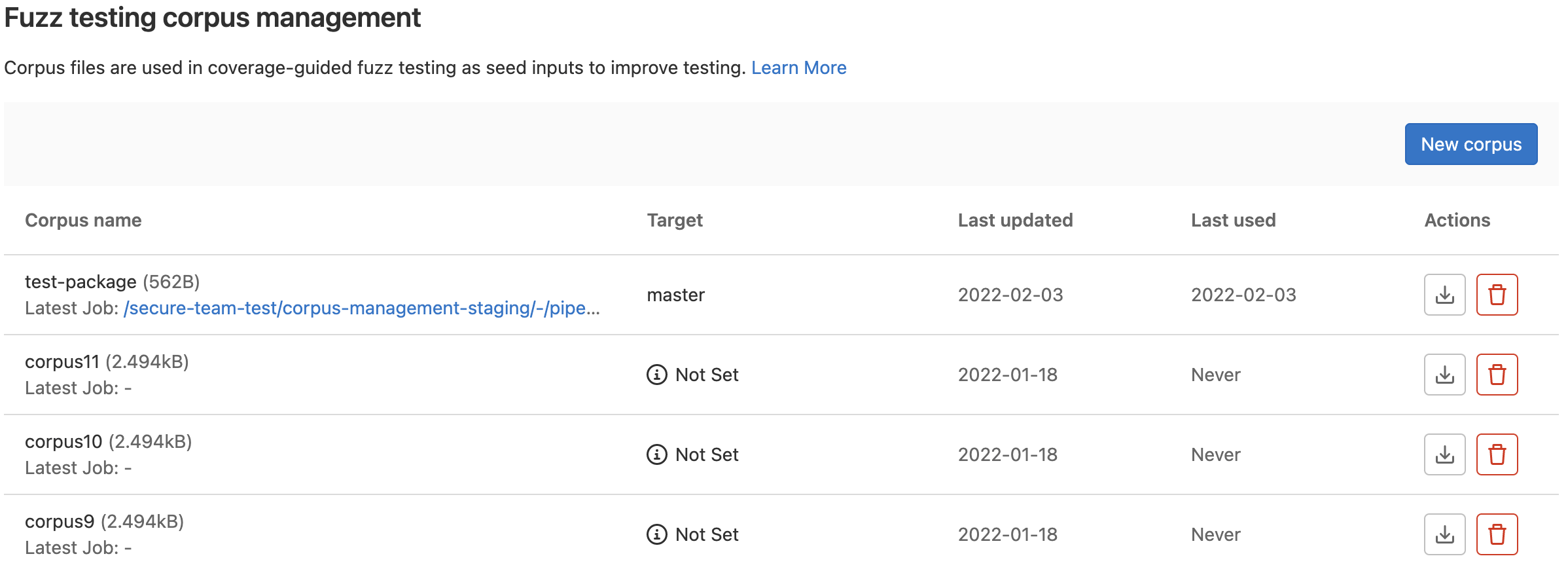
Task: Delete corpus11 with trash icon
Action: [1497, 375]
